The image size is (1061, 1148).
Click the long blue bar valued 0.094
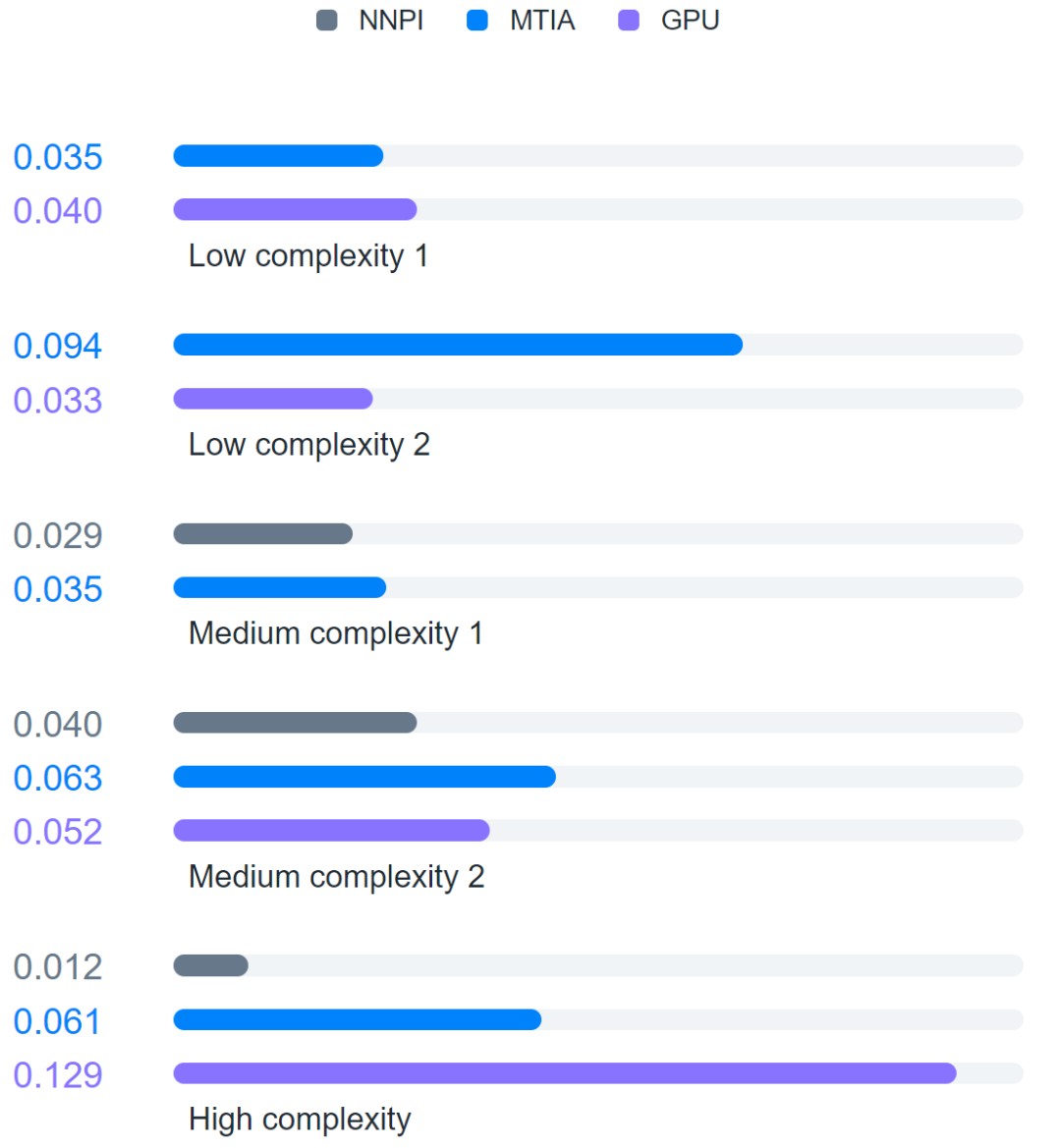point(458,345)
